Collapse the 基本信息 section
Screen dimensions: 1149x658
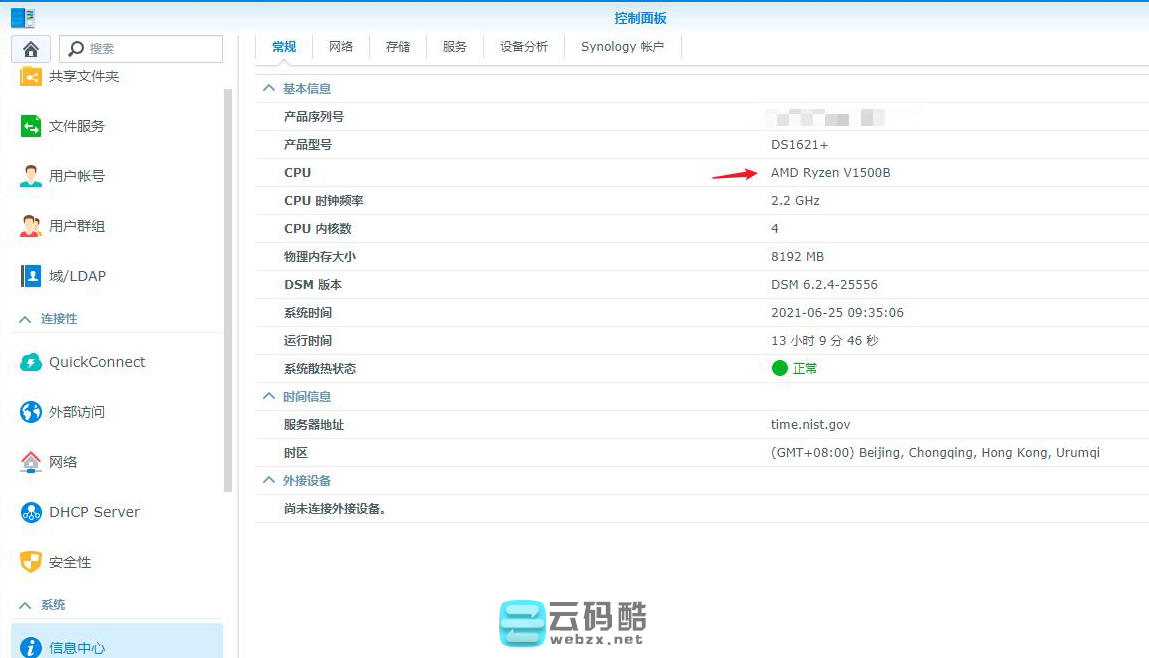coord(268,89)
